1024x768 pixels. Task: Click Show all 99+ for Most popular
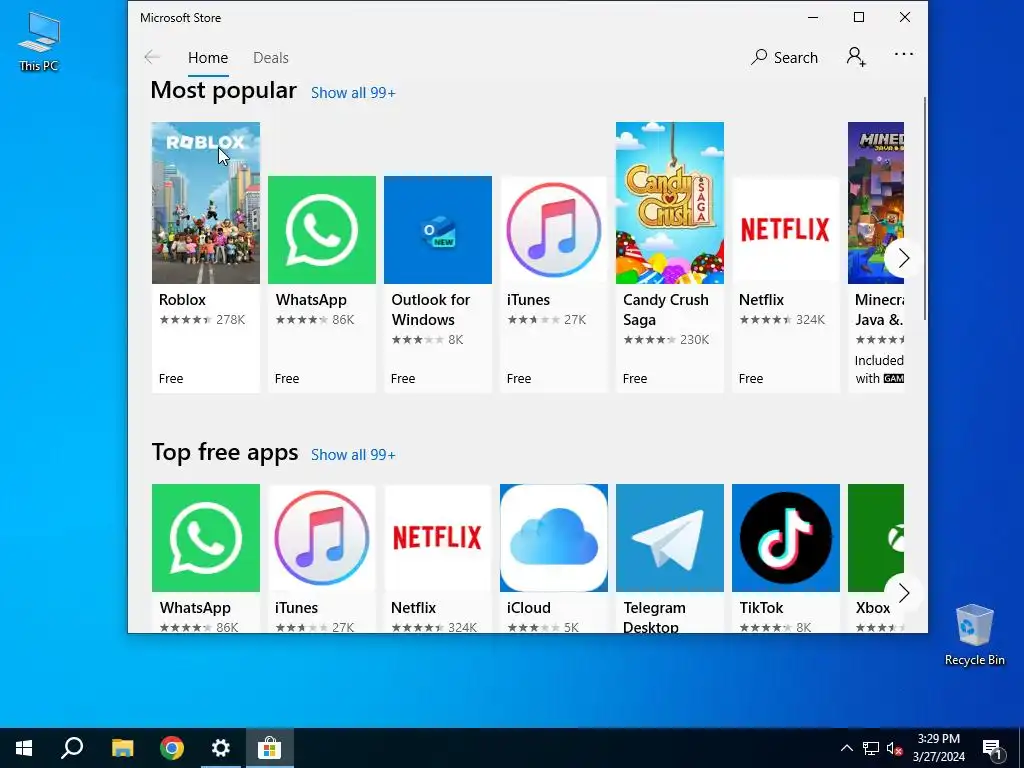pyautogui.click(x=353, y=93)
